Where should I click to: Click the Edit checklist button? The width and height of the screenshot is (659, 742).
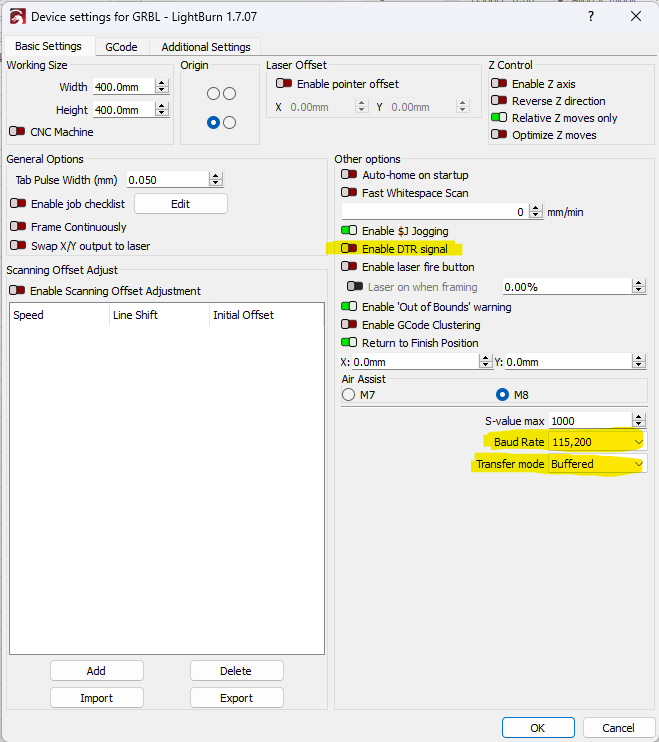point(181,204)
